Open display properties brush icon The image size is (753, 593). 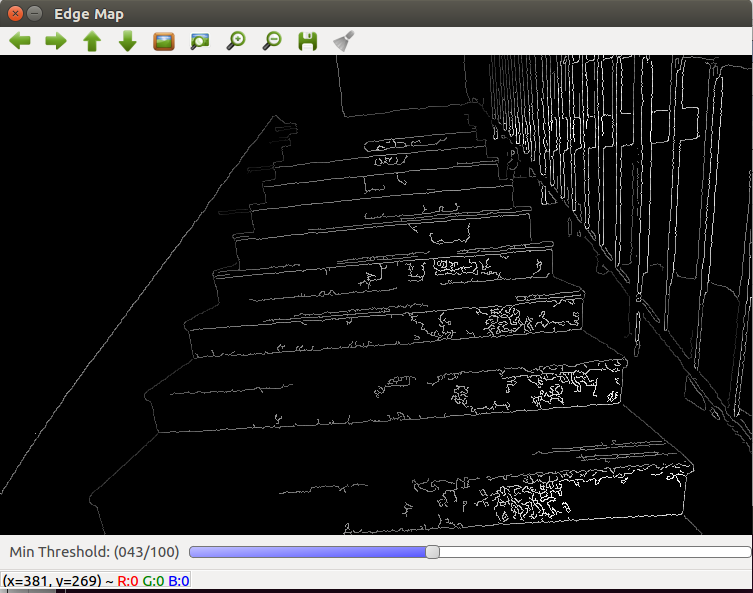point(344,41)
